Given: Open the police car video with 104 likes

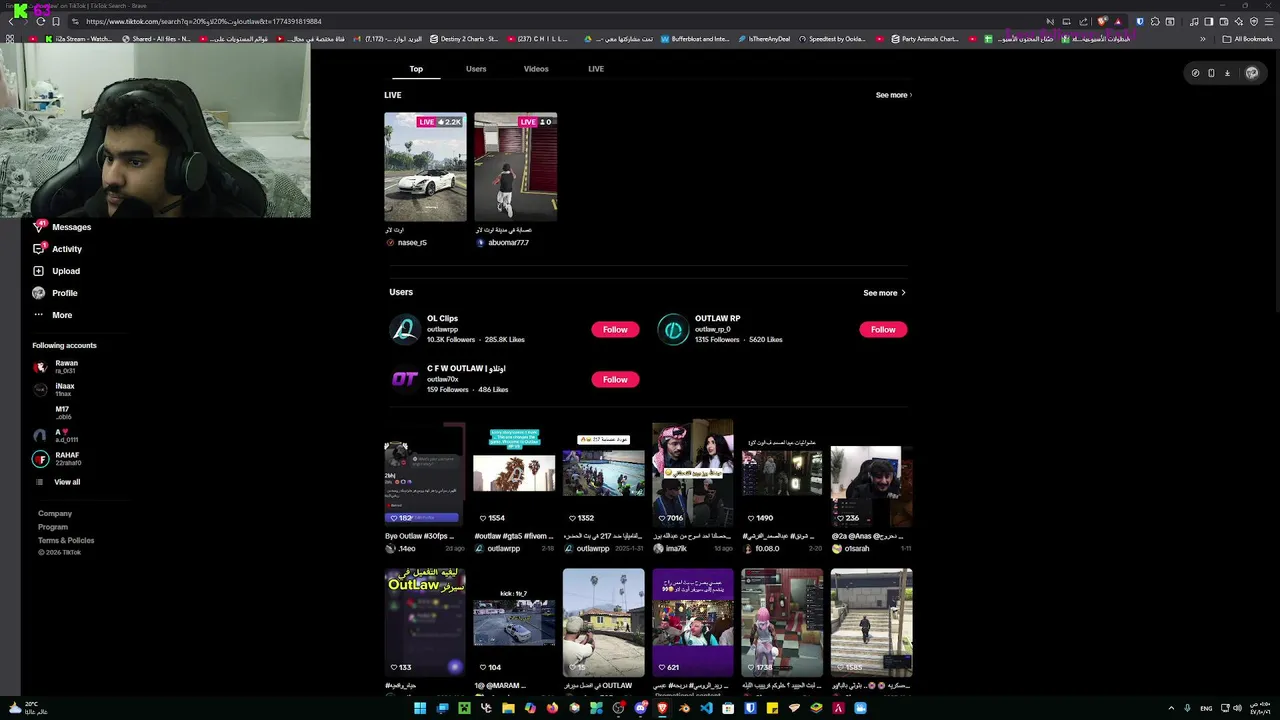Looking at the screenshot, I should (514, 623).
